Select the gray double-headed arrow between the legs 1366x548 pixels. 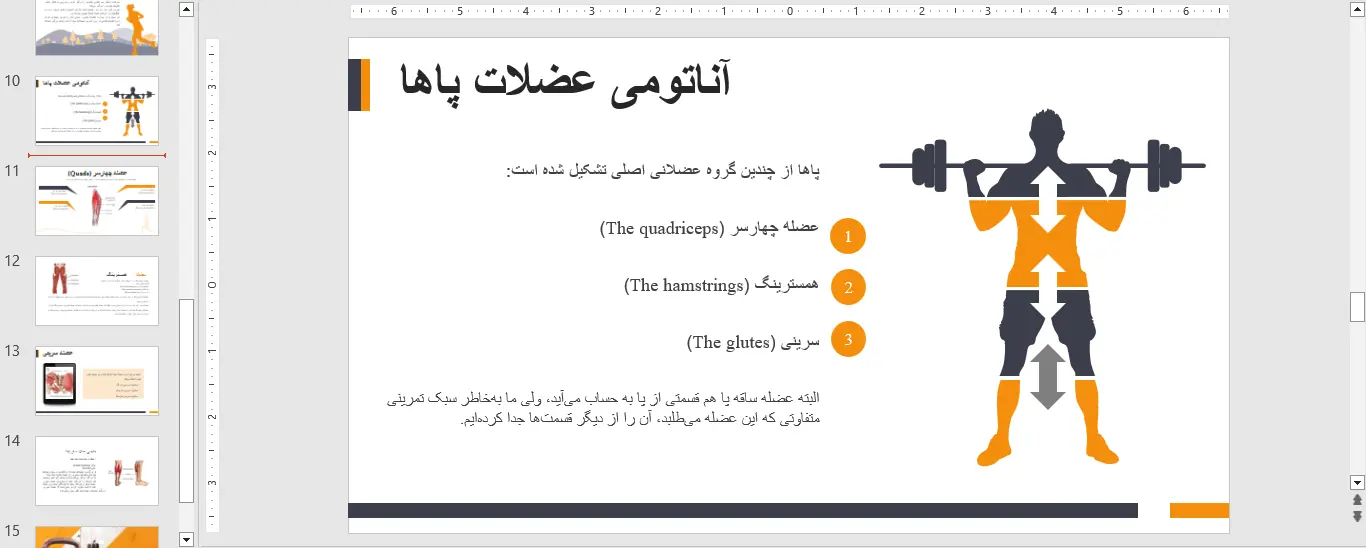pos(1047,377)
